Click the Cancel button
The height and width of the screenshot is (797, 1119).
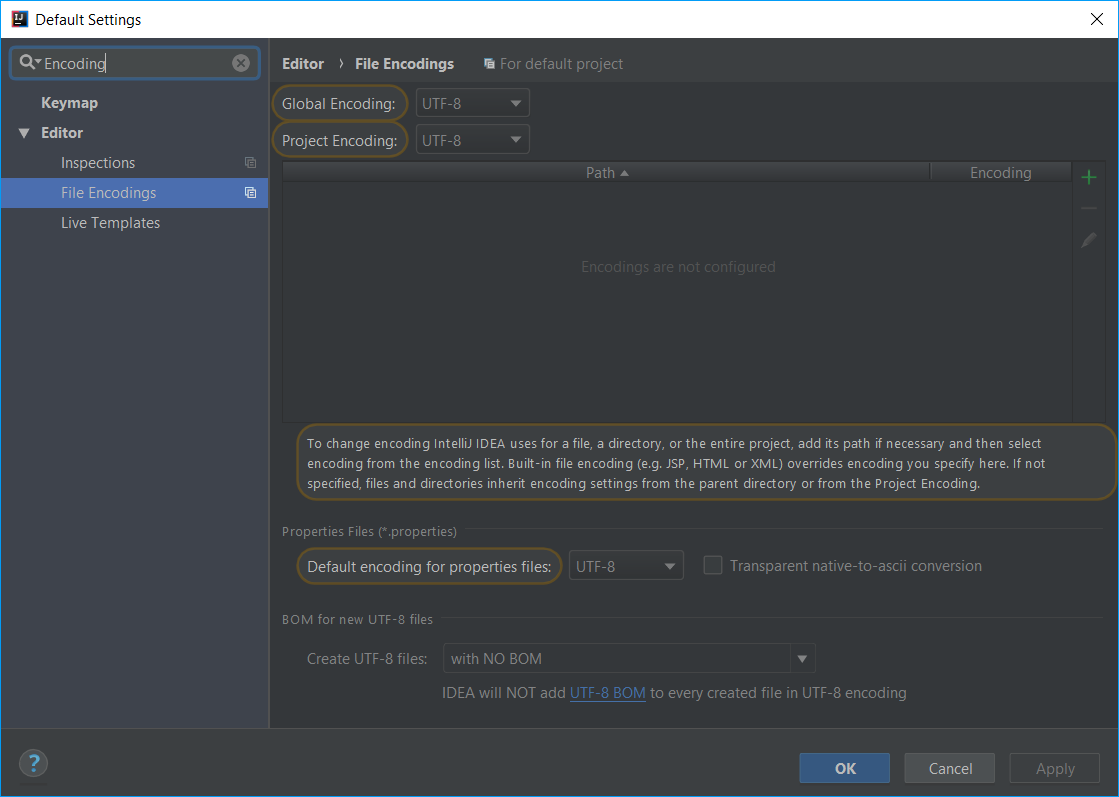tap(949, 768)
